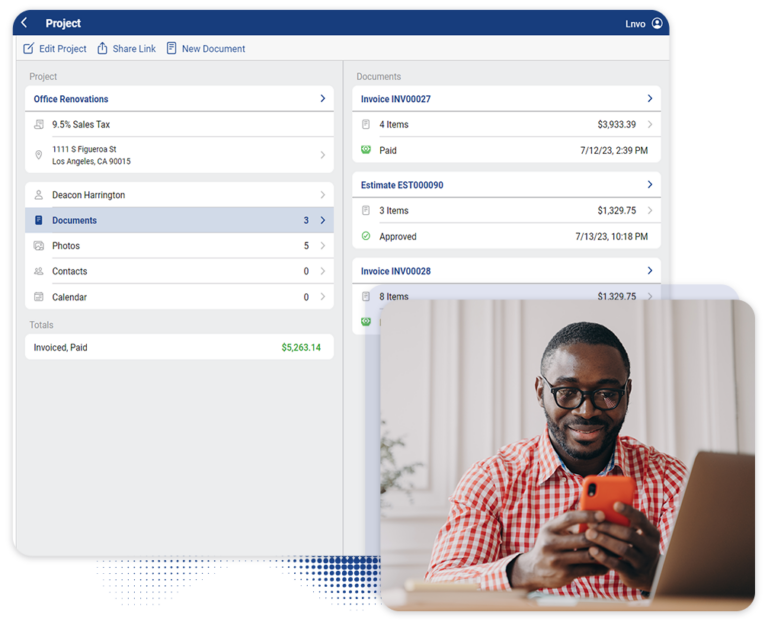
Task: Open Estimate EST000090 via its chevron
Action: click(650, 185)
